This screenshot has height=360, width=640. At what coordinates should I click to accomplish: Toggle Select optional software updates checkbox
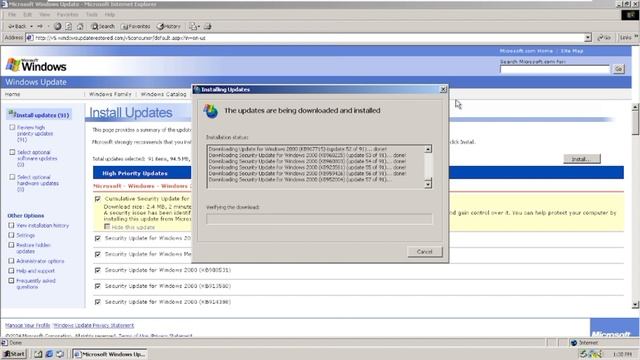[12, 152]
